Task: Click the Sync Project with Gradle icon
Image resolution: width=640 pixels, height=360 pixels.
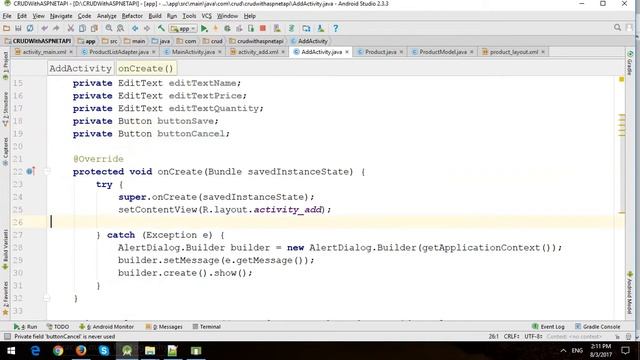Action: coord(291,28)
